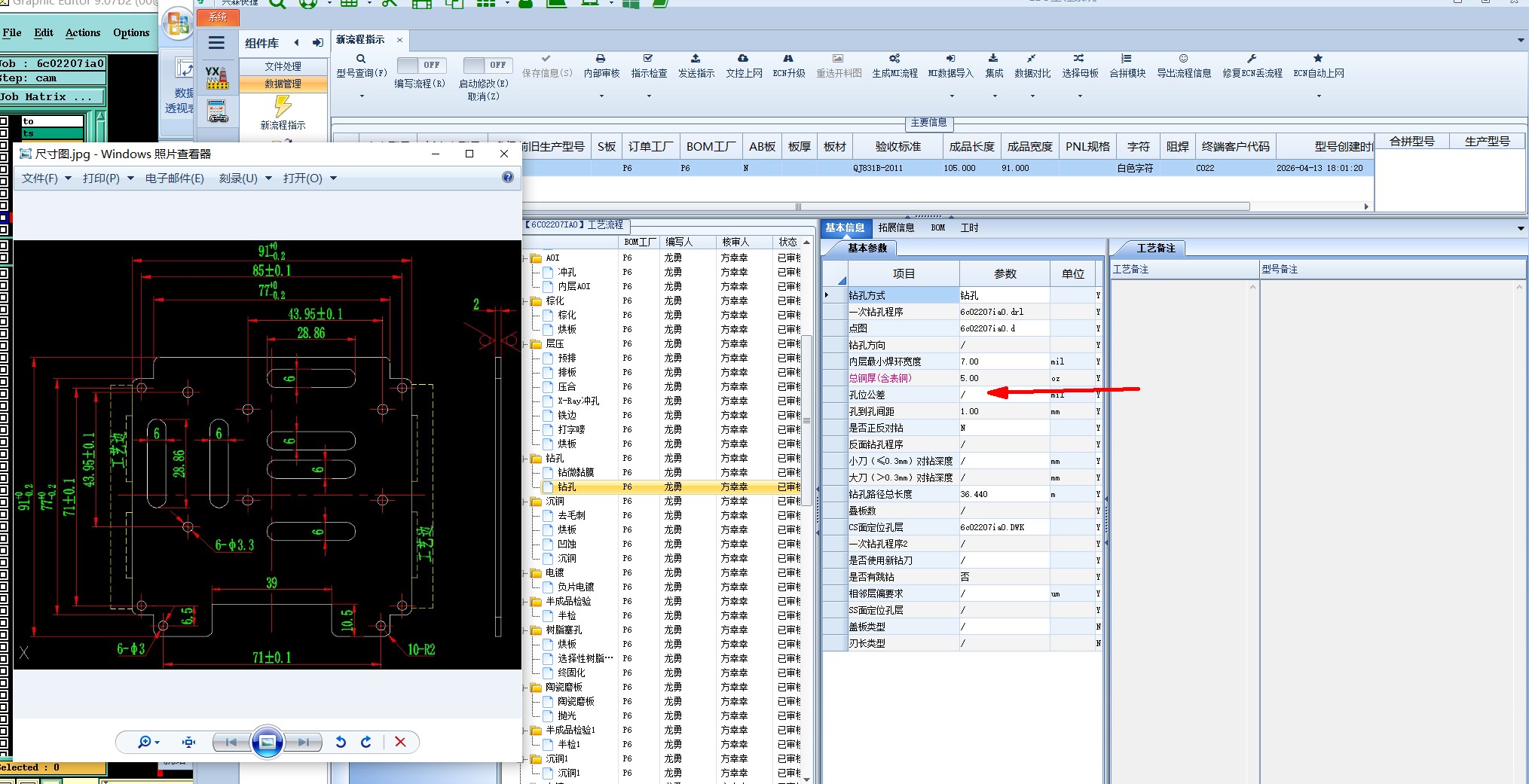Click the 导出流程信息 smiley icon
This screenshot has height=784, width=1529.
click(x=1184, y=59)
